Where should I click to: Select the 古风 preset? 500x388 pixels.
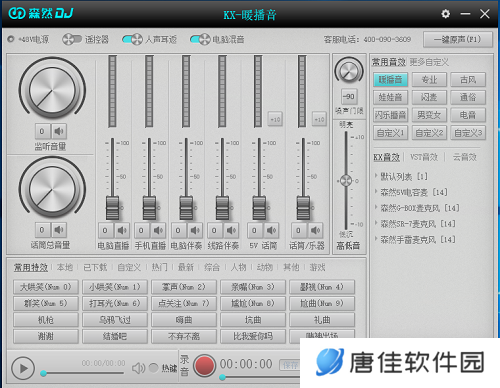click(x=468, y=80)
